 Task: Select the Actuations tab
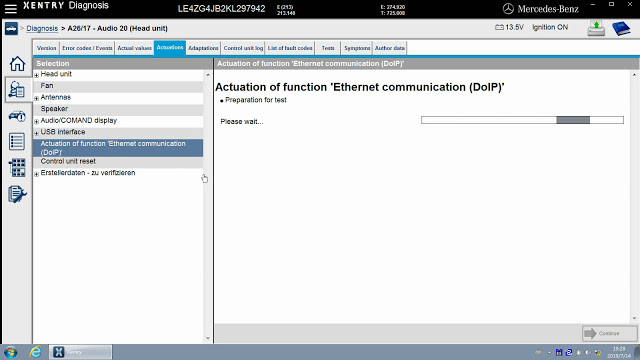tap(170, 48)
